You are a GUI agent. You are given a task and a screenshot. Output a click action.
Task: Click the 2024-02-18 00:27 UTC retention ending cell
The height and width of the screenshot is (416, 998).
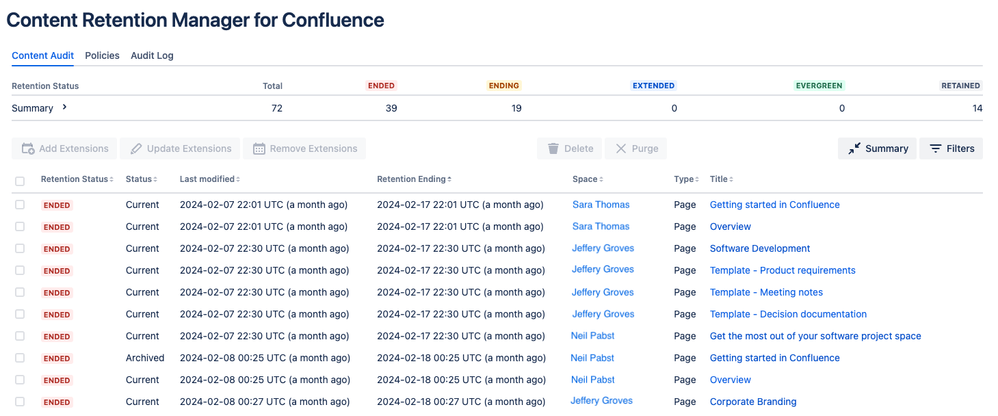461,402
